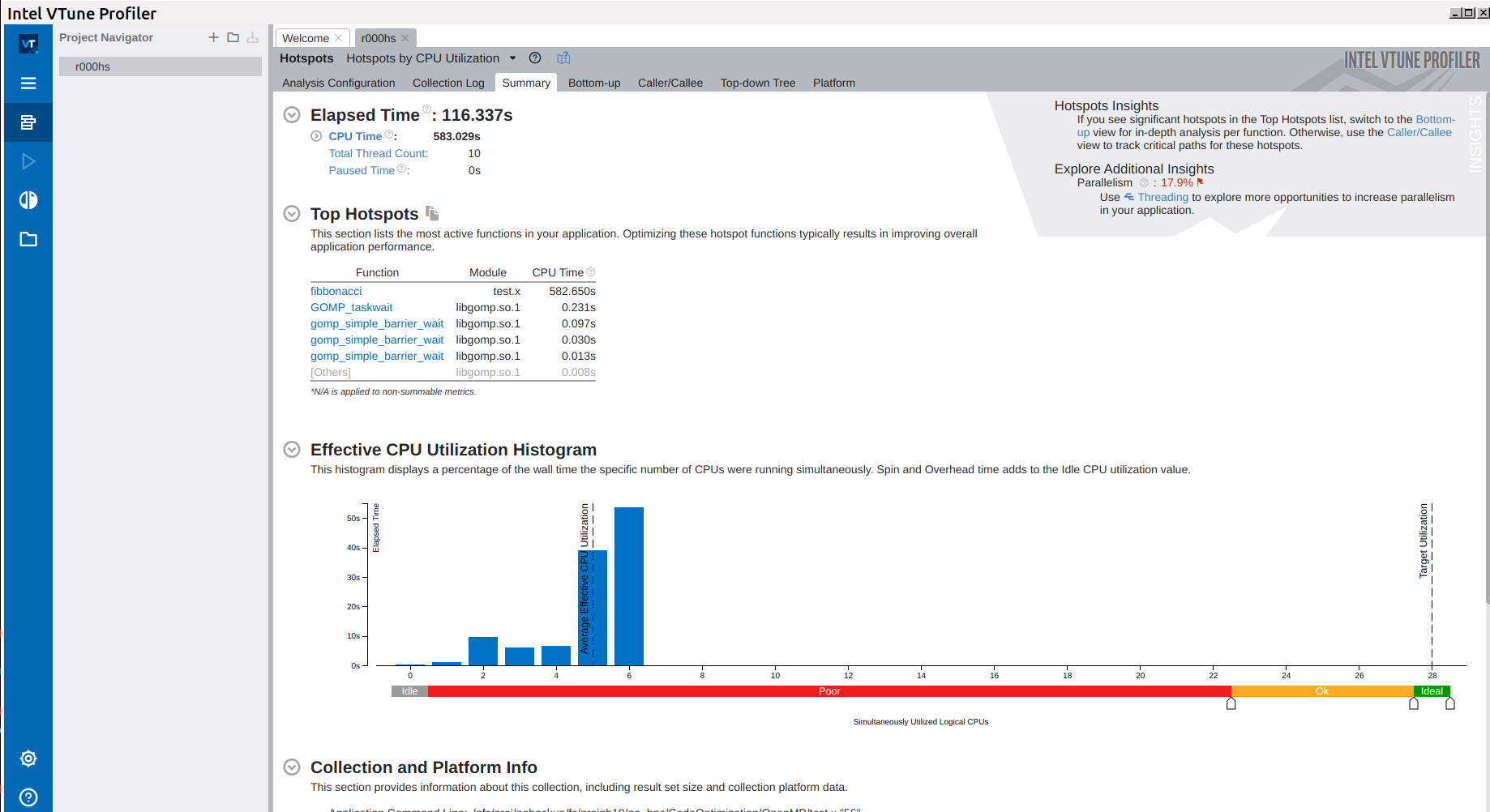The width and height of the screenshot is (1490, 812).
Task: Click the Configure Analysis play icon
Action: 28,161
